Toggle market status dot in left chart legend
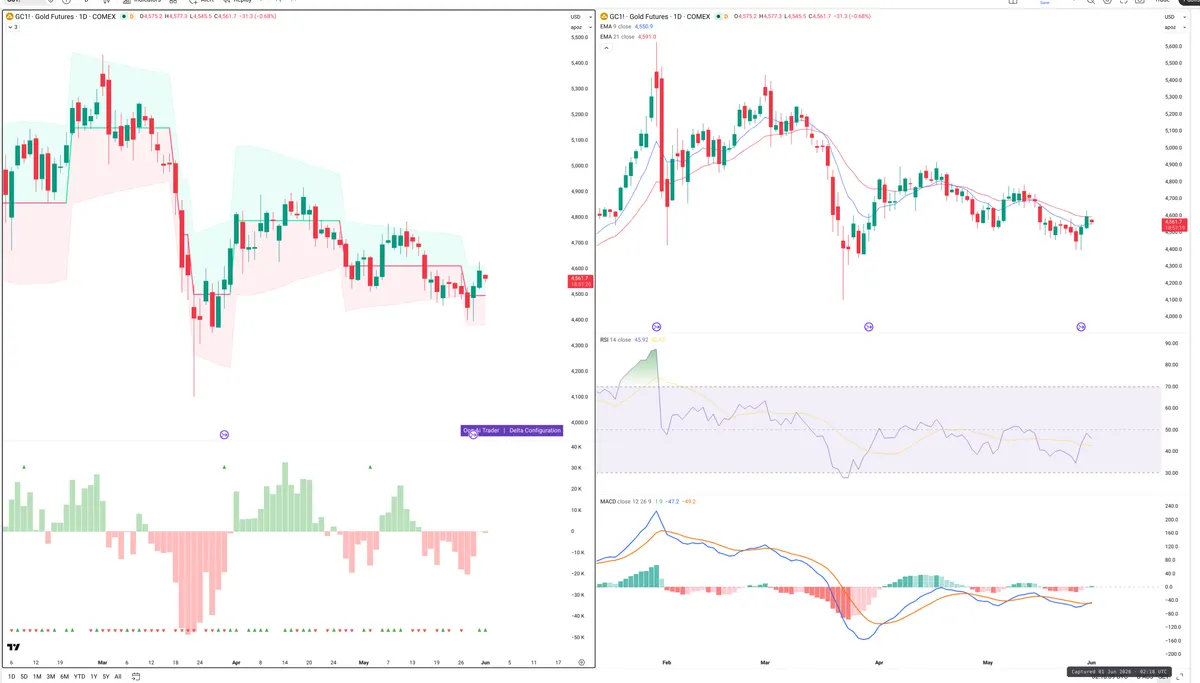The image size is (1200, 683). (123, 17)
